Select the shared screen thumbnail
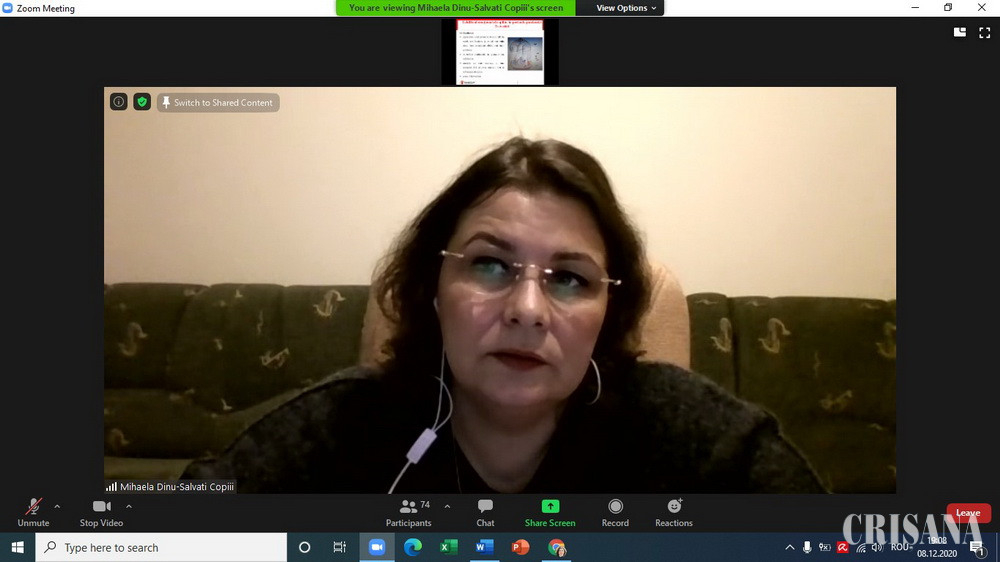Image resolution: width=1000 pixels, height=562 pixels. click(x=500, y=52)
